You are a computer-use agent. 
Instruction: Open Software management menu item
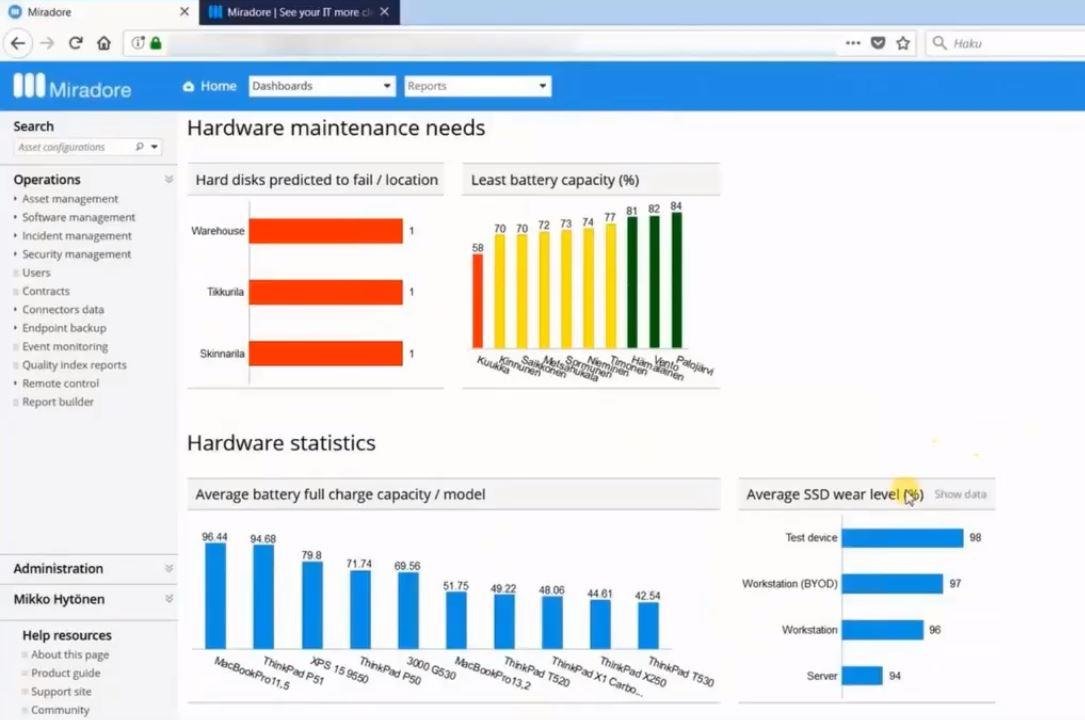tap(78, 217)
